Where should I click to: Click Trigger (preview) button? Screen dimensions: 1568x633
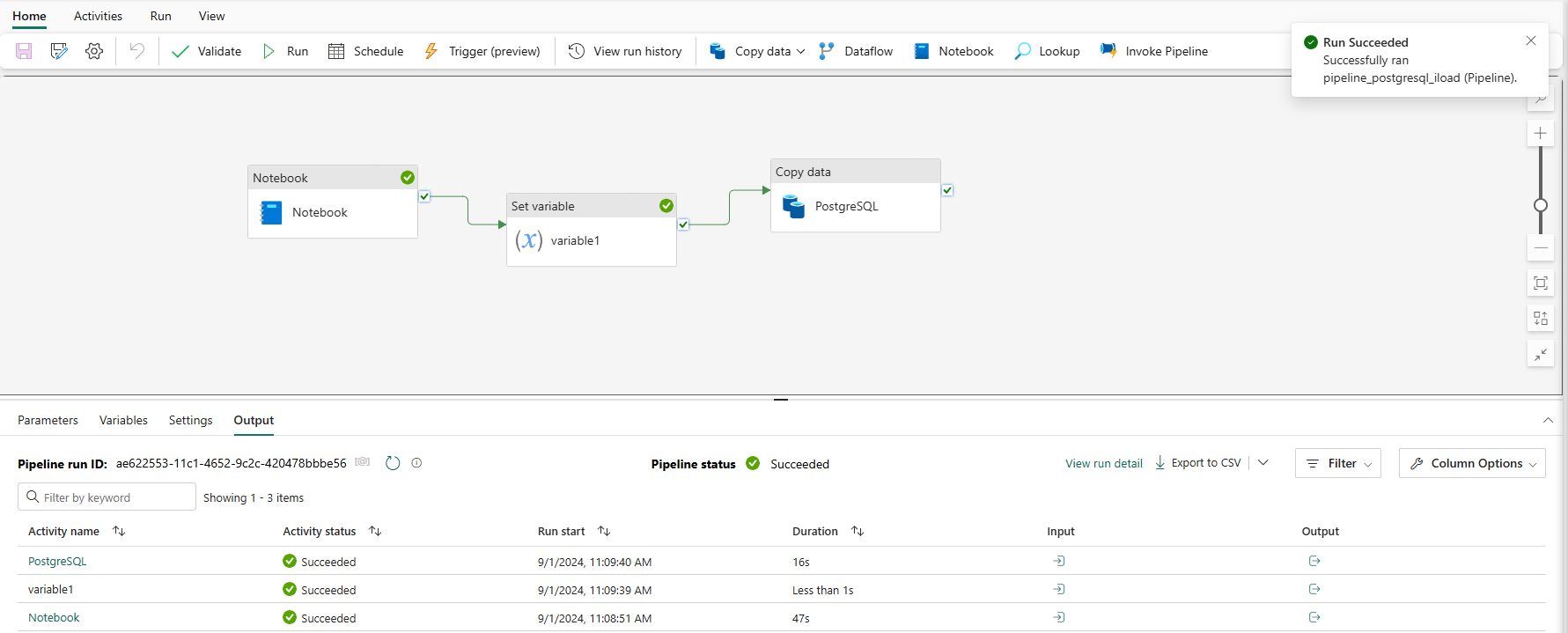pyautogui.click(x=482, y=51)
